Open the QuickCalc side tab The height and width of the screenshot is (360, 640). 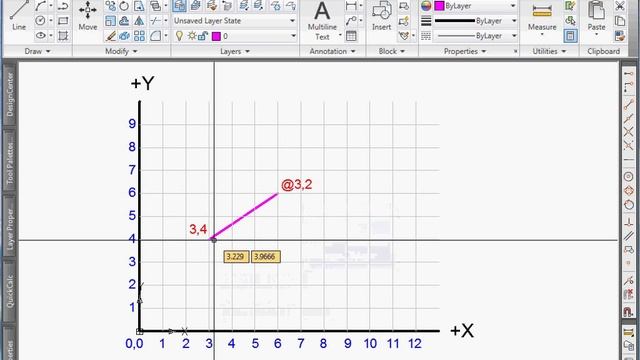(9, 291)
